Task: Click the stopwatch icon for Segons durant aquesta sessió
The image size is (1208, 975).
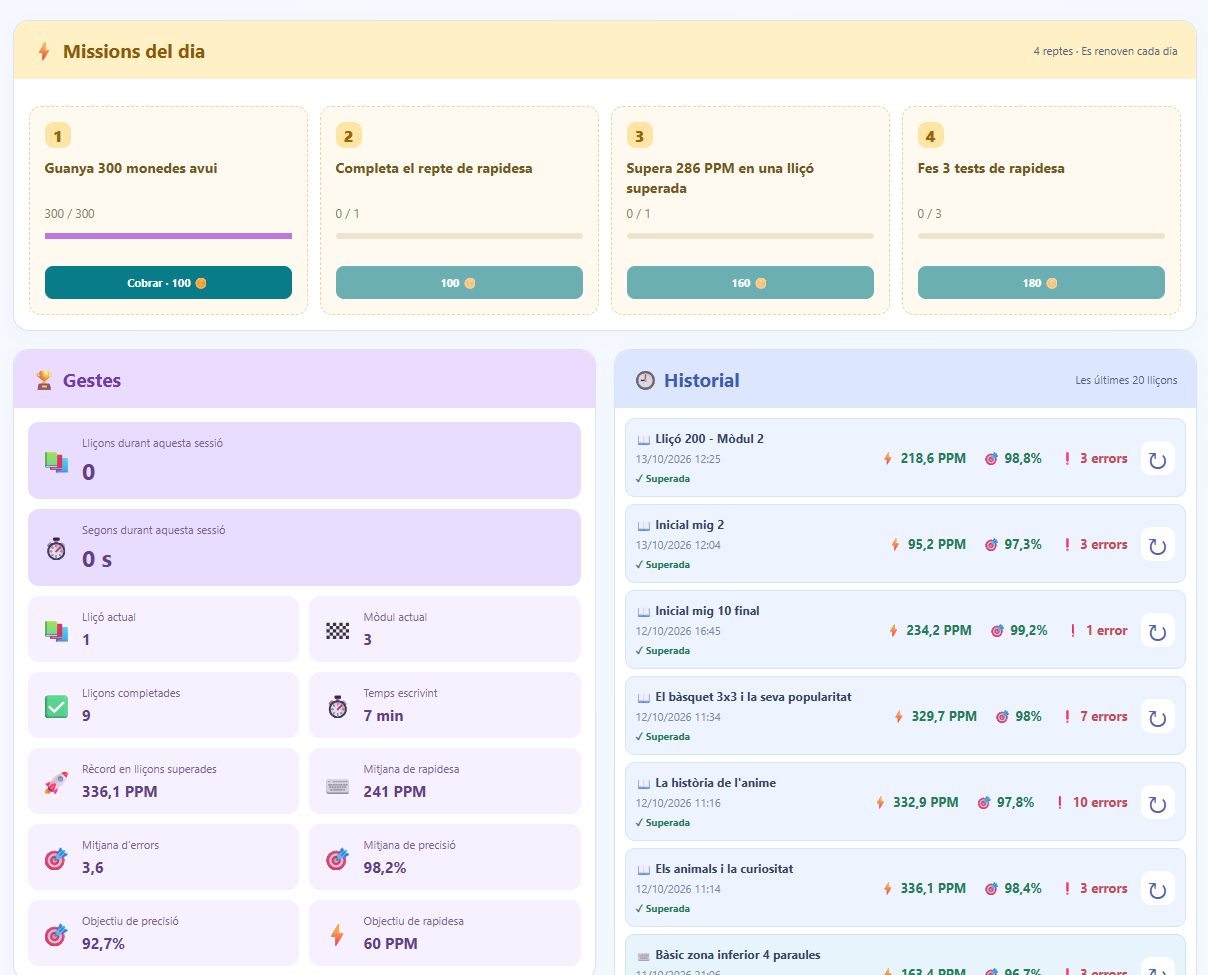Action: pyautogui.click(x=56, y=548)
